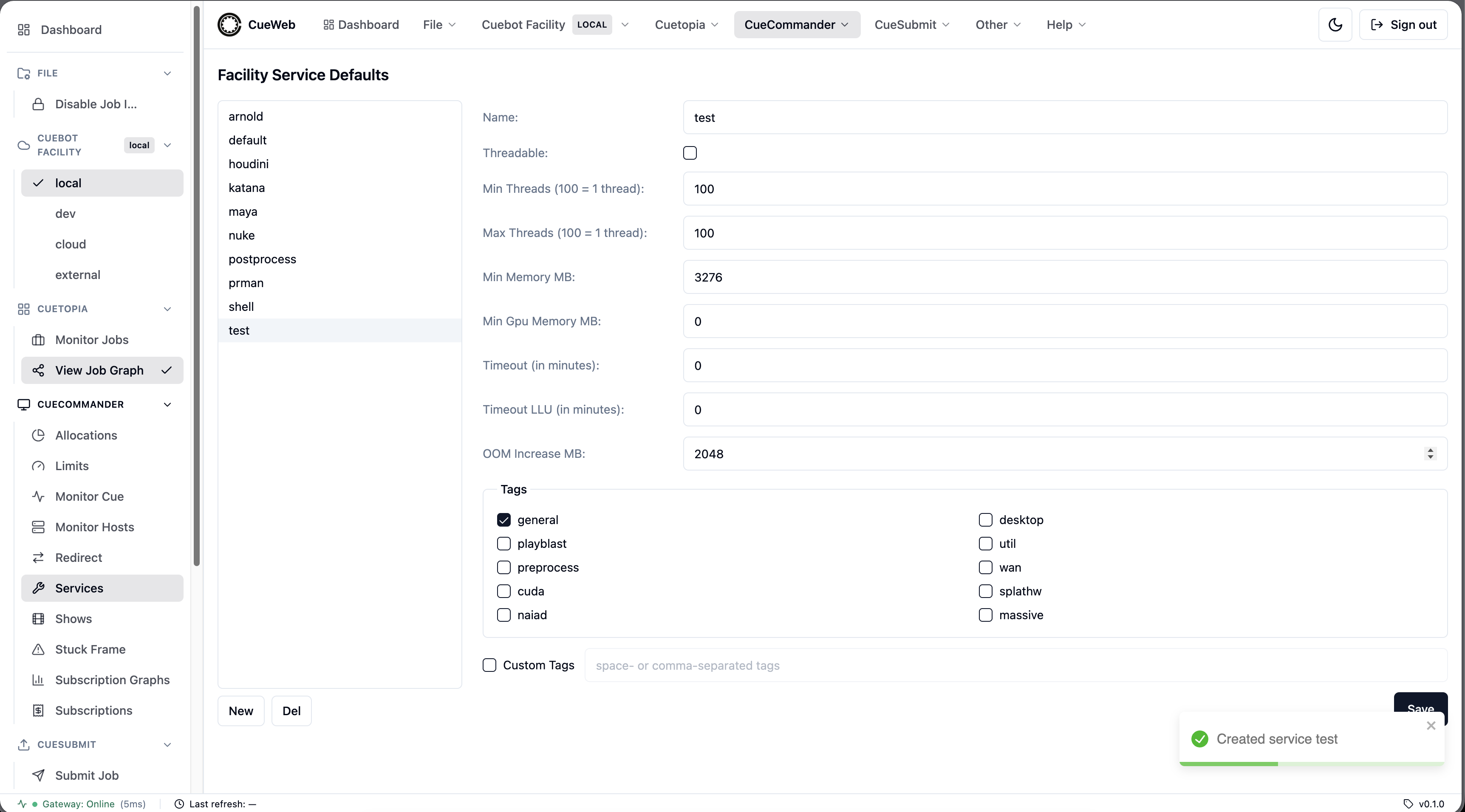The width and height of the screenshot is (1465, 812).
Task: Click the Save button
Action: 1420,708
